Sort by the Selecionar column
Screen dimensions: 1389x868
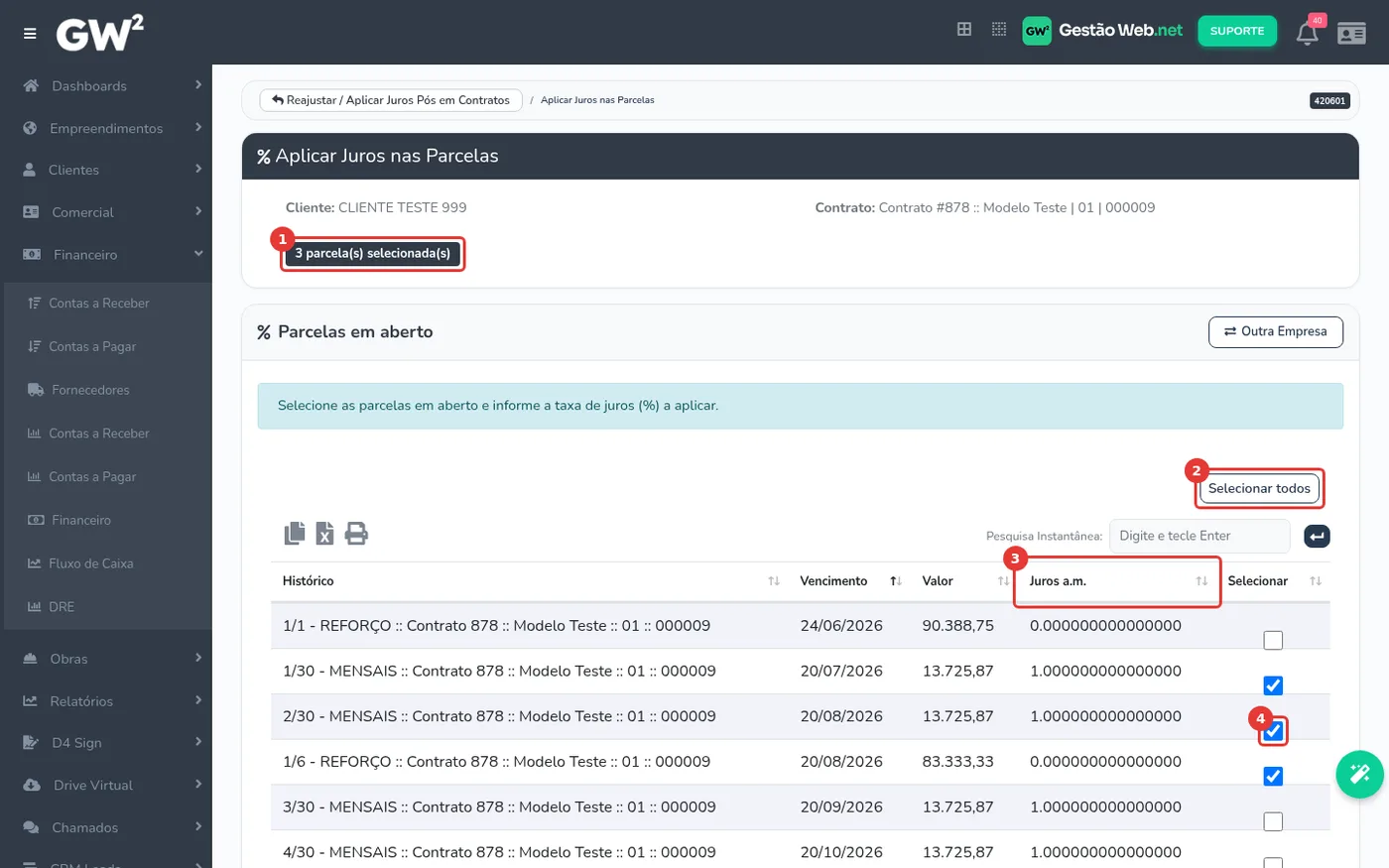[1274, 581]
